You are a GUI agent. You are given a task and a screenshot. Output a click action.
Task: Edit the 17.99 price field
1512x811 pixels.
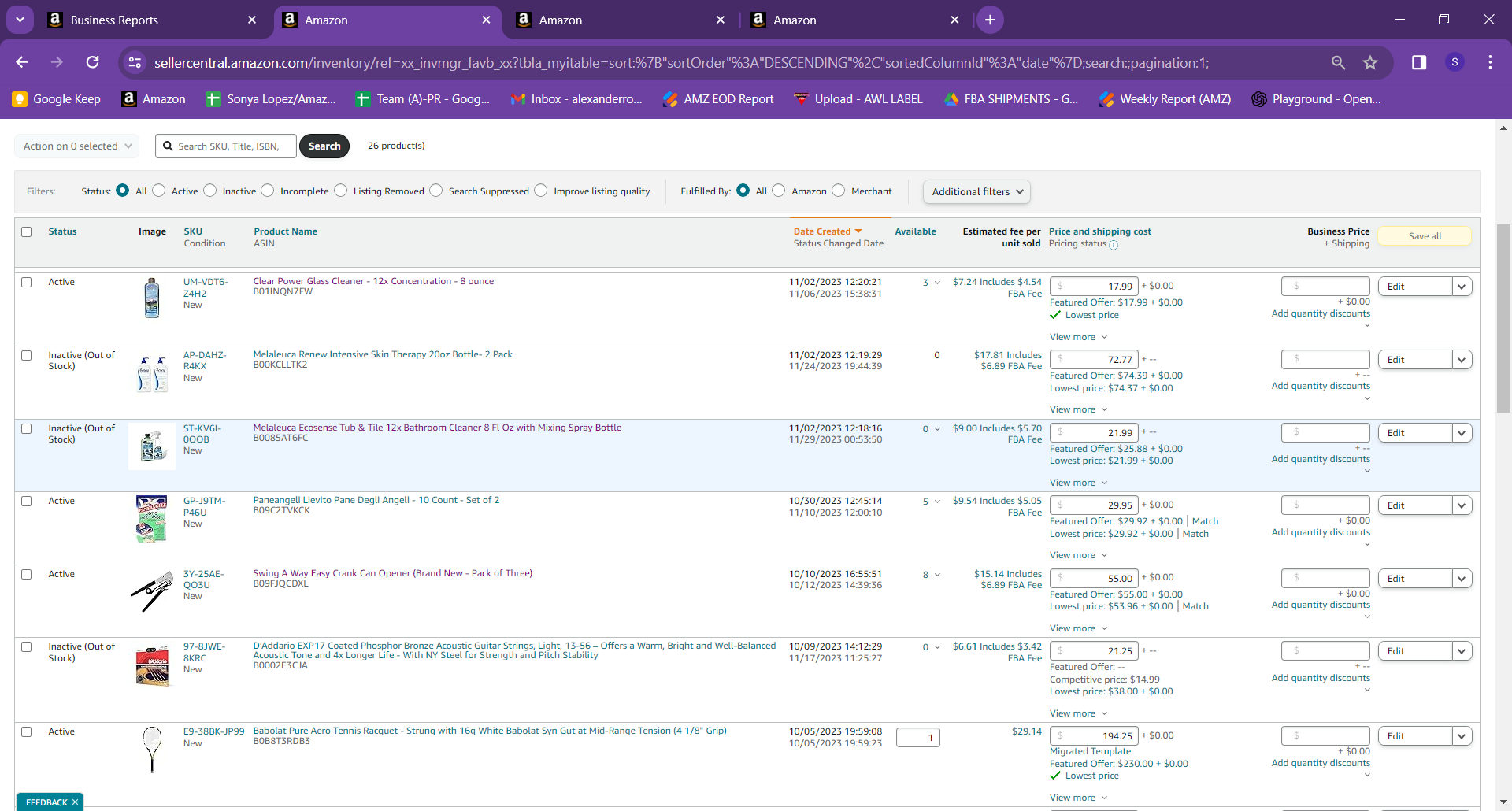pyautogui.click(x=1094, y=287)
